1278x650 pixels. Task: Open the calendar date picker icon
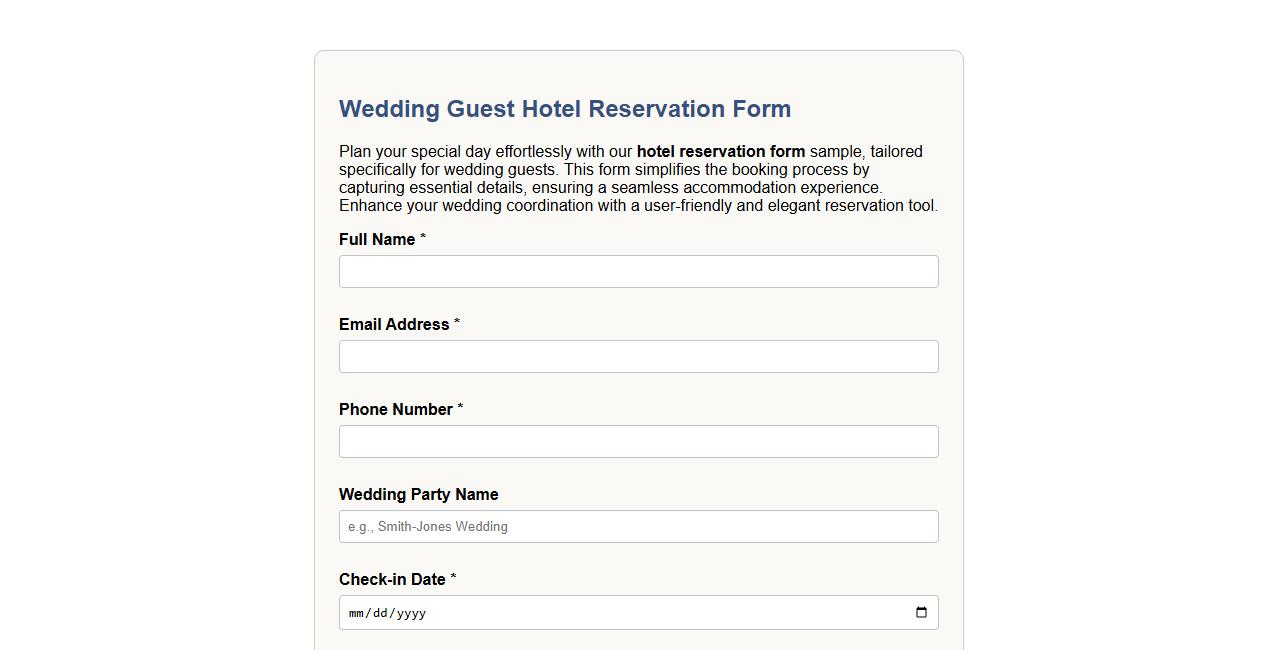920,612
